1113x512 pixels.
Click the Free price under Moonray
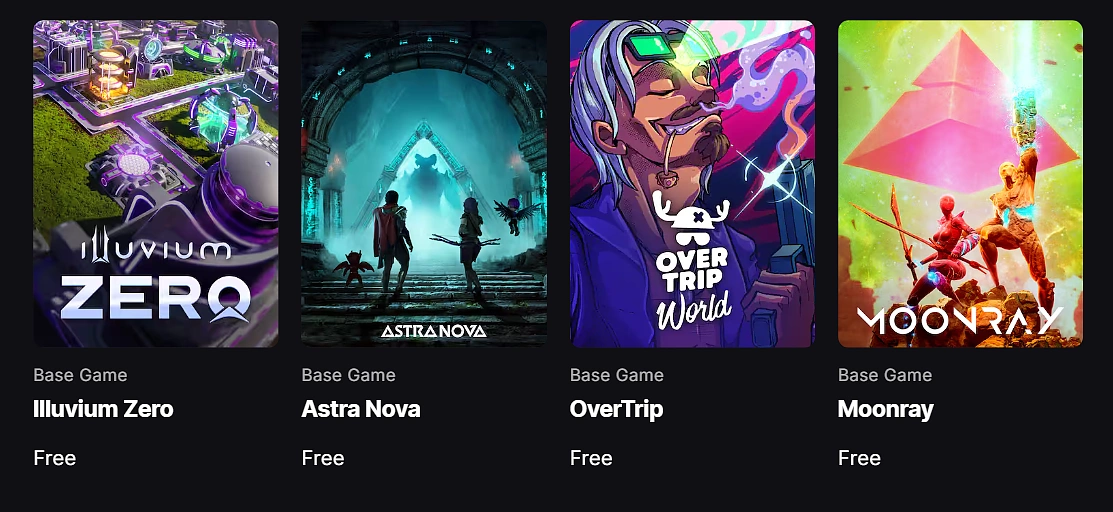pos(860,458)
